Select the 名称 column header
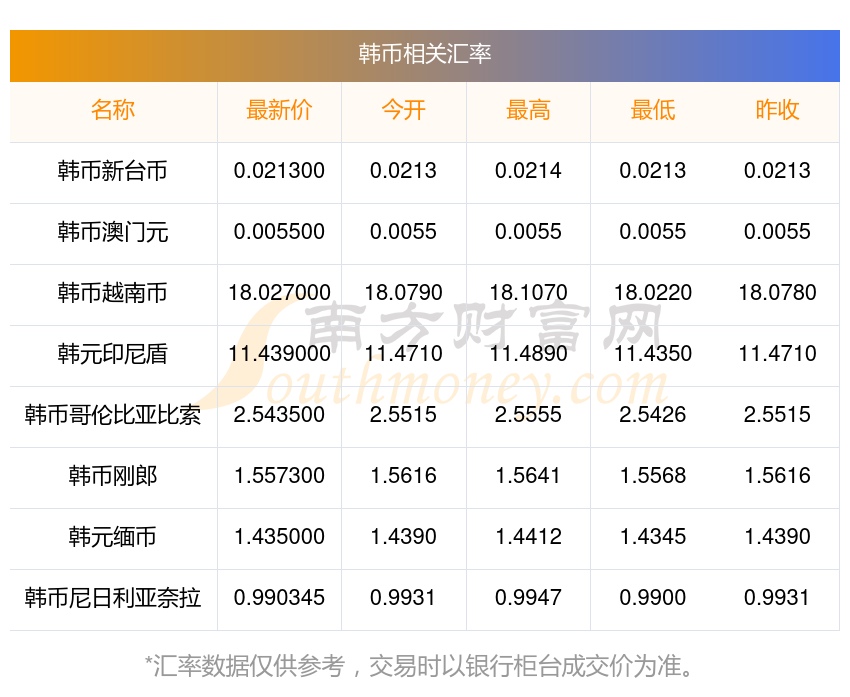Viewport: 850px width, 697px height. click(113, 110)
